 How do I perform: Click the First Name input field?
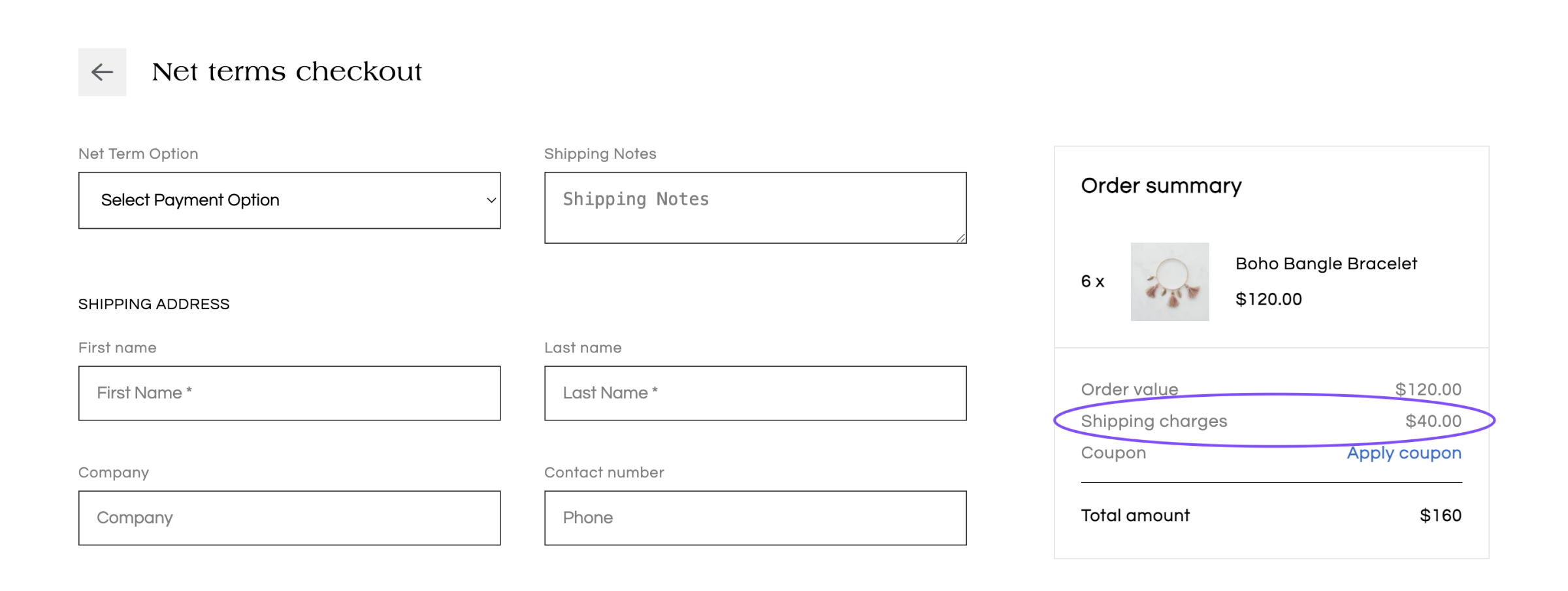(x=289, y=393)
